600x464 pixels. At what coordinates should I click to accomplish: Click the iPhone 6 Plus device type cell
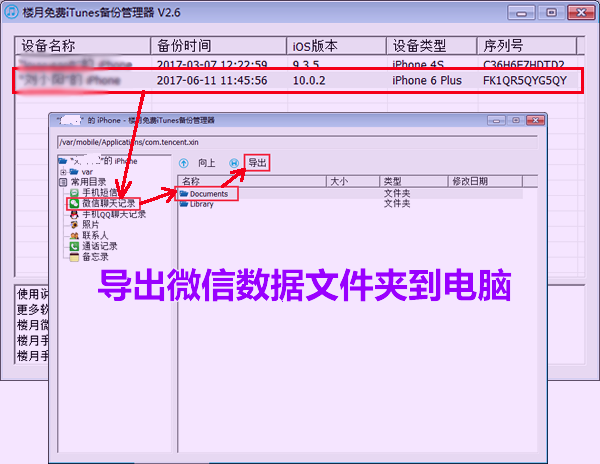[427, 81]
